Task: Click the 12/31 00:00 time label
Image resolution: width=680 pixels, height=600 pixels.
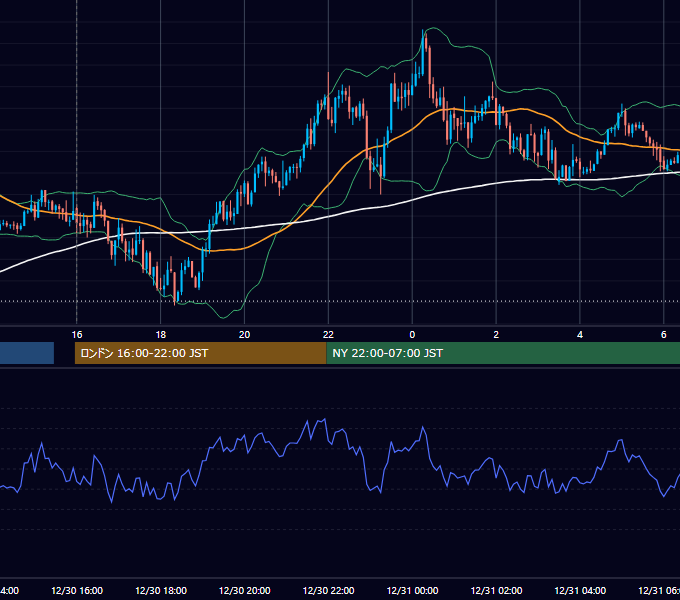Action: coord(412,590)
